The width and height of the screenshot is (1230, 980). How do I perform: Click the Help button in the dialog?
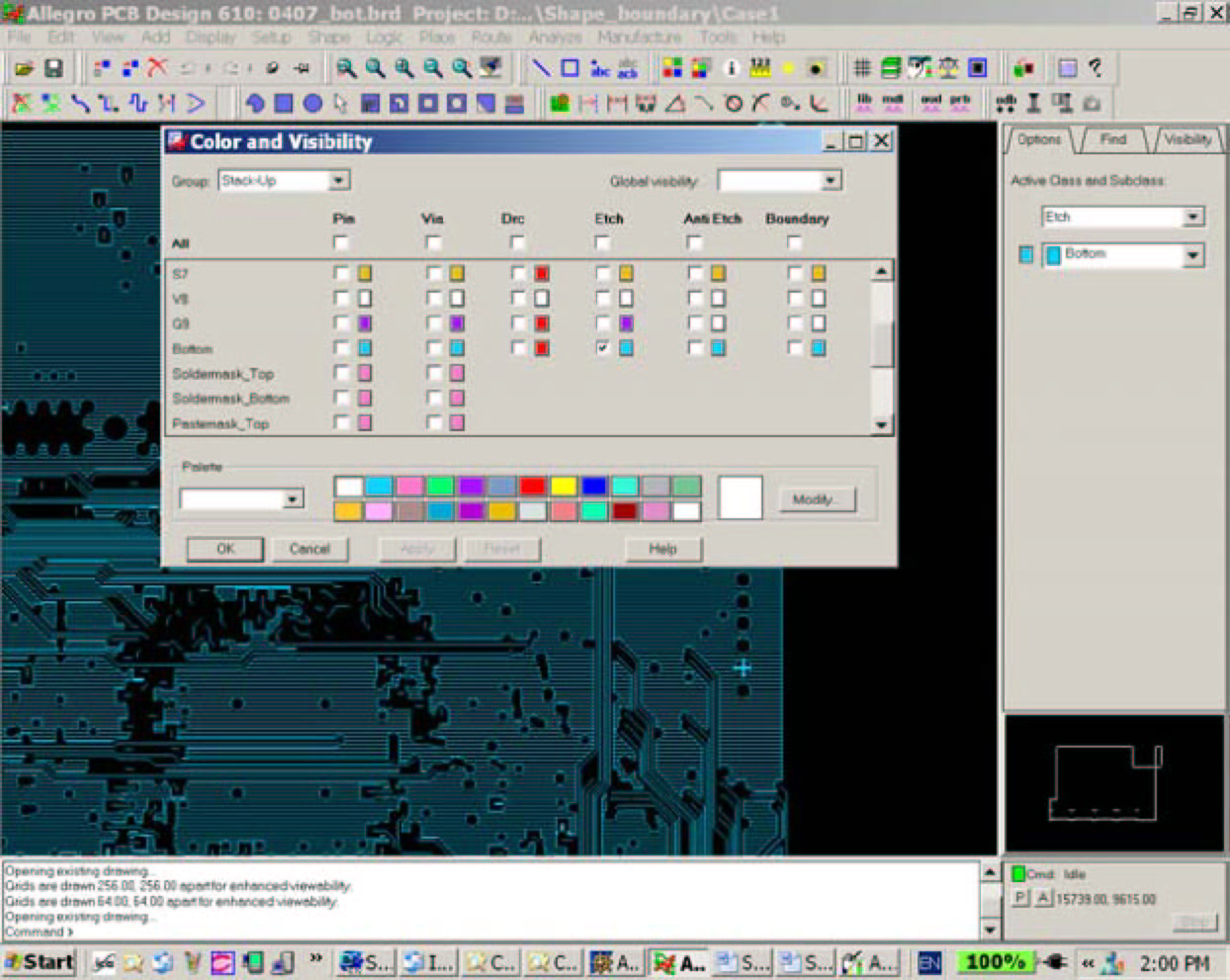pos(662,549)
